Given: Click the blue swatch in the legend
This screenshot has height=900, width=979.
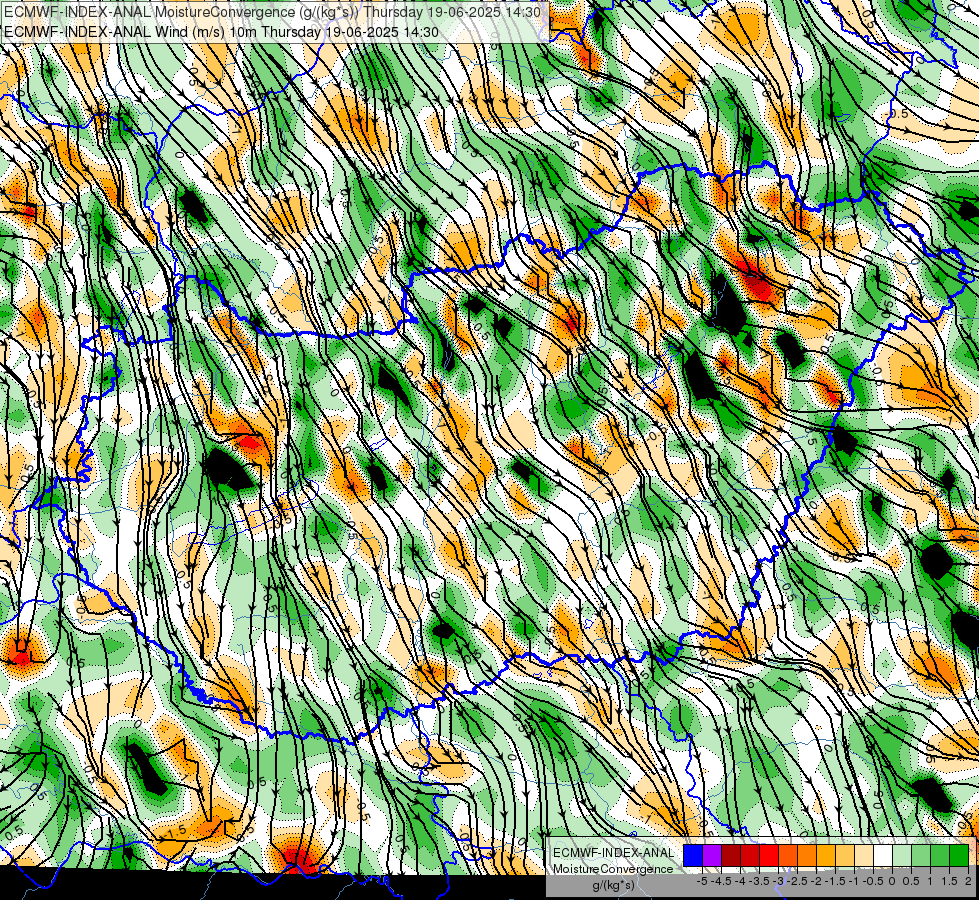Looking at the screenshot, I should [x=693, y=856].
